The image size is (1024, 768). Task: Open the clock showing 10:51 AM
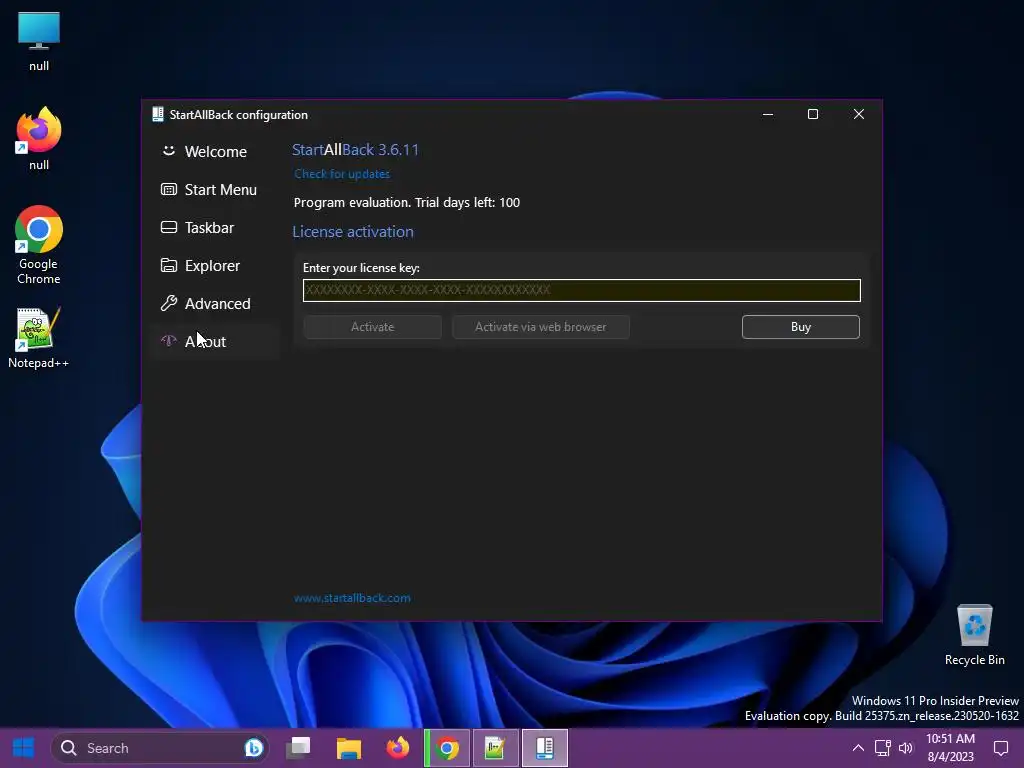[x=950, y=748]
